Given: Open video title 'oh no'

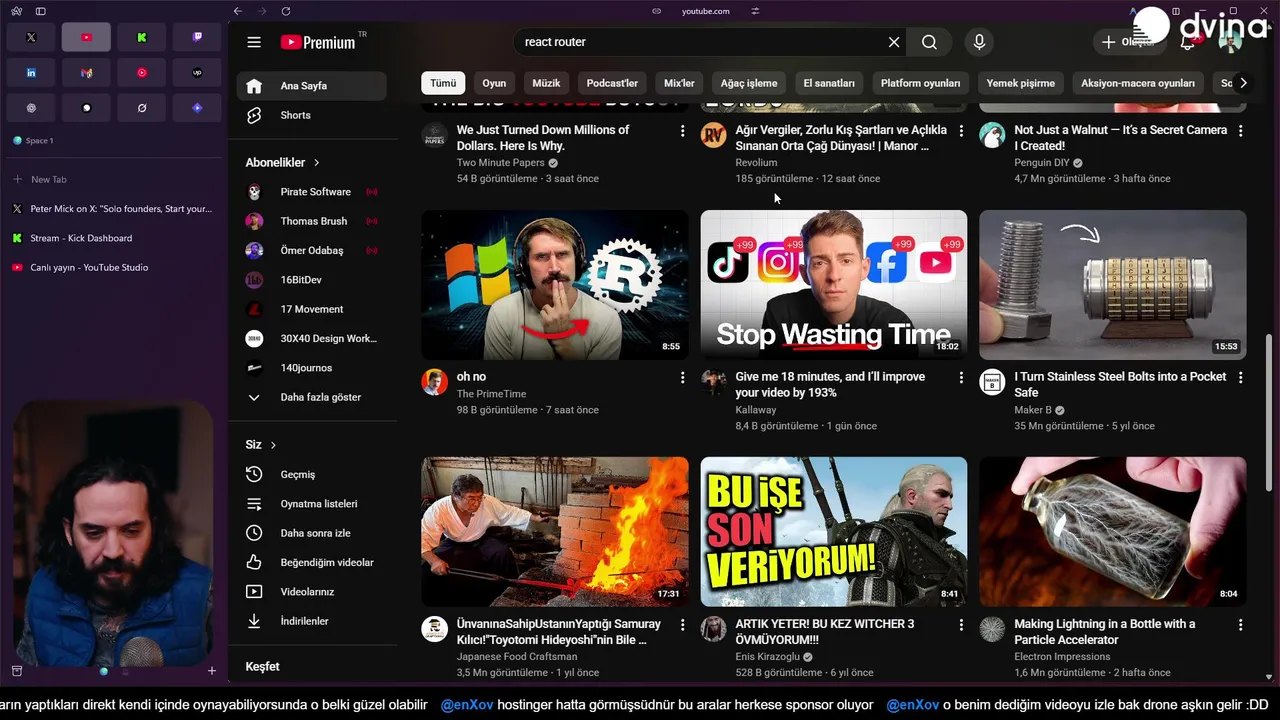Looking at the screenshot, I should tap(471, 377).
